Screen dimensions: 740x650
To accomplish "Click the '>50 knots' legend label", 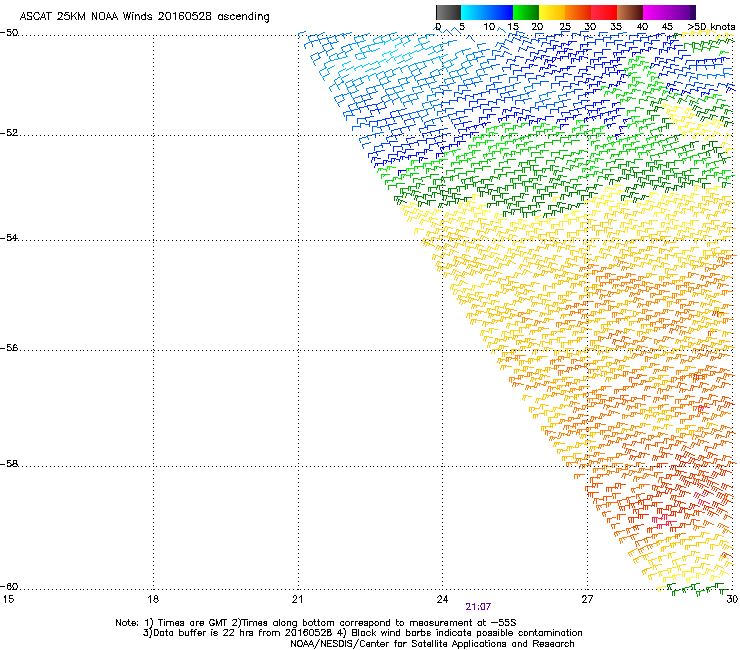I will coord(711,27).
